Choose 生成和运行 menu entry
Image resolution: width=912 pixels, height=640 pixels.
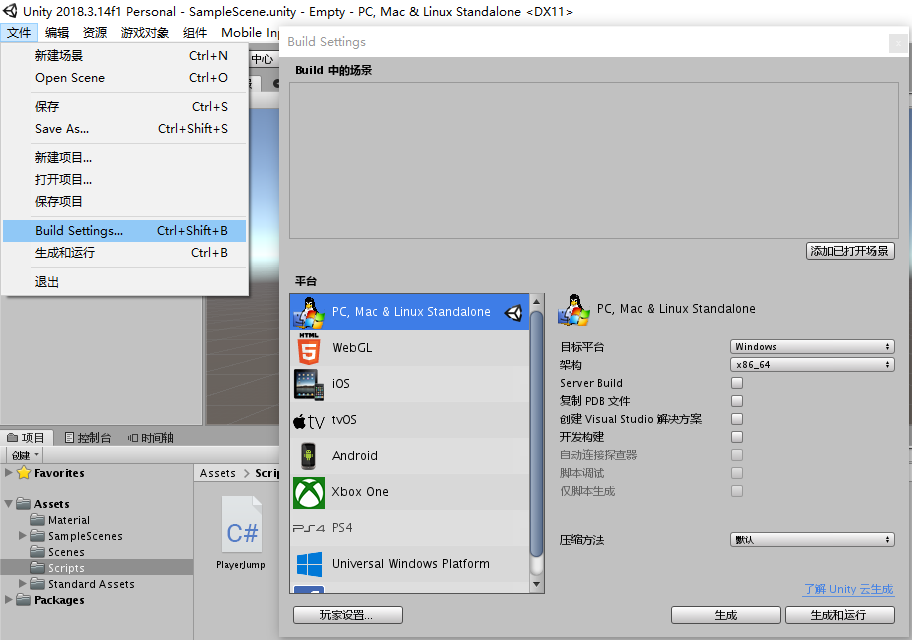[124, 253]
